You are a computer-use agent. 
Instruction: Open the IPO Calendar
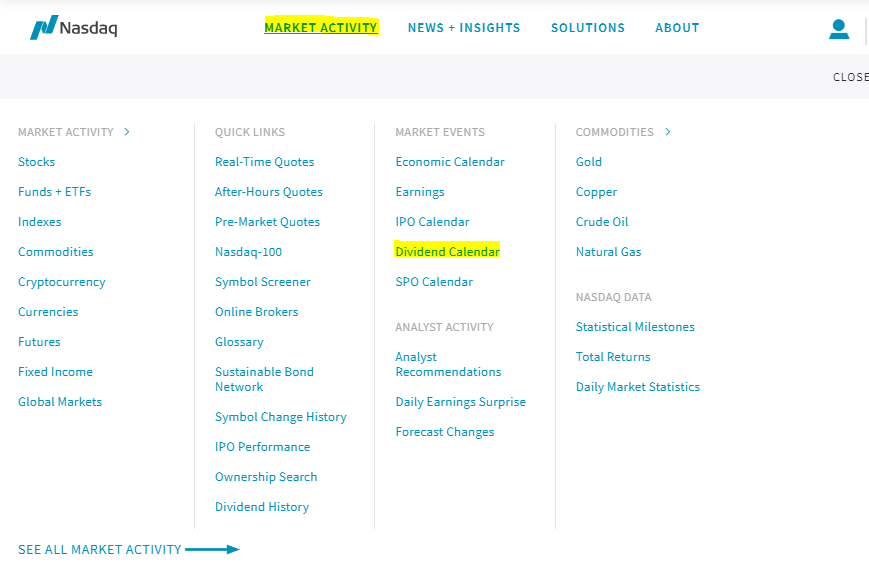(432, 222)
